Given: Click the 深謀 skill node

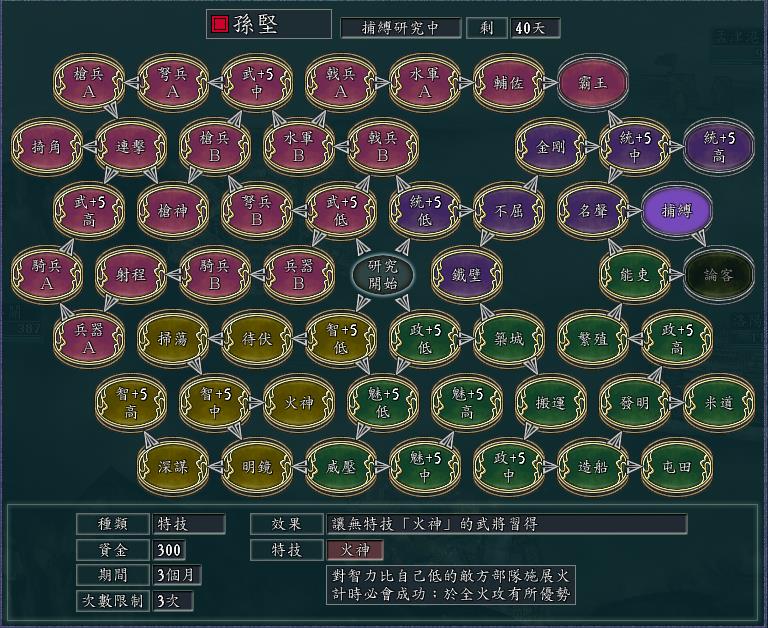Looking at the screenshot, I should click(x=173, y=466).
